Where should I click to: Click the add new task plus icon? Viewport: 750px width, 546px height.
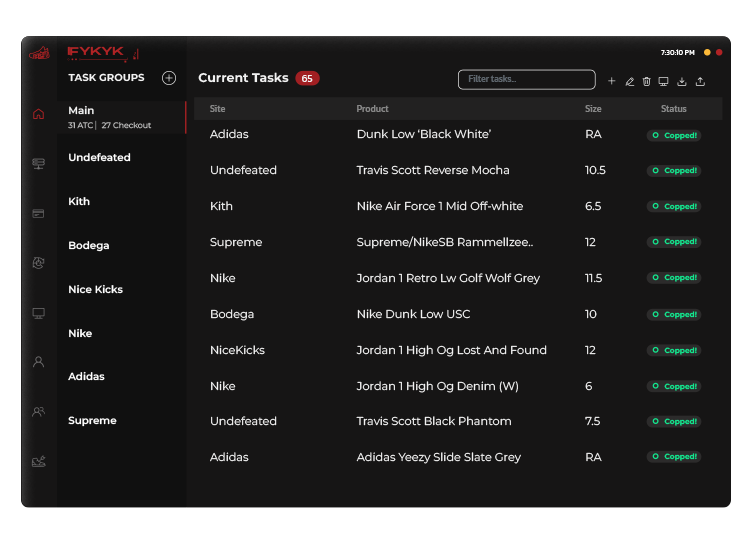[612, 81]
